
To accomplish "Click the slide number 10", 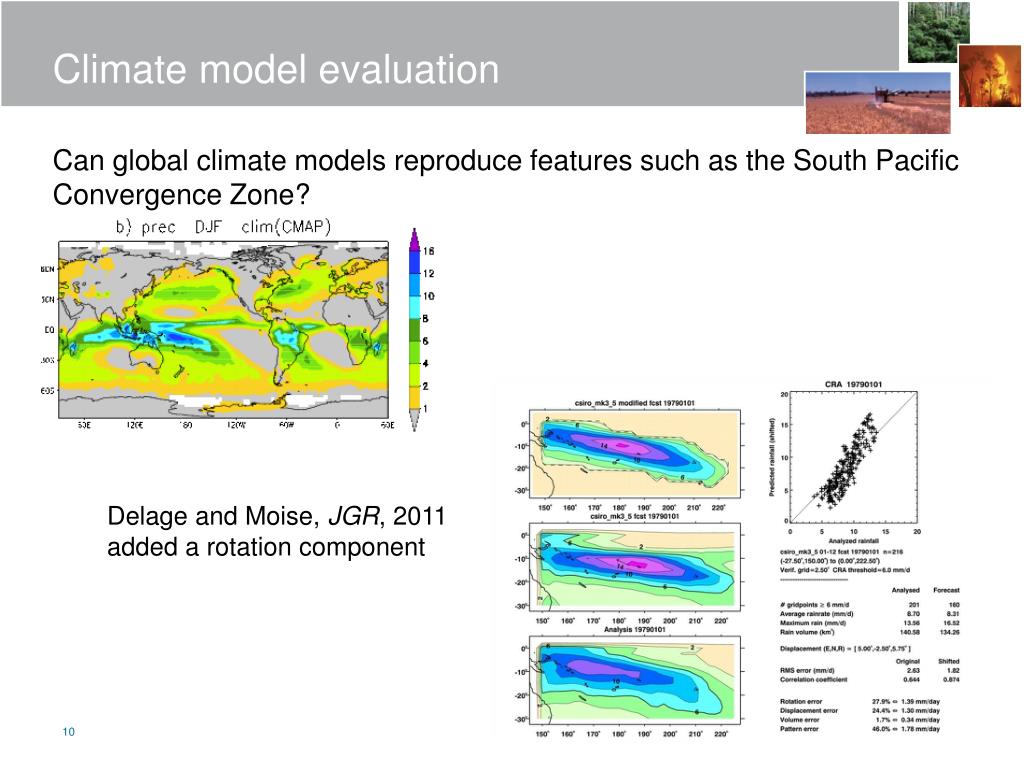I will (x=69, y=731).
